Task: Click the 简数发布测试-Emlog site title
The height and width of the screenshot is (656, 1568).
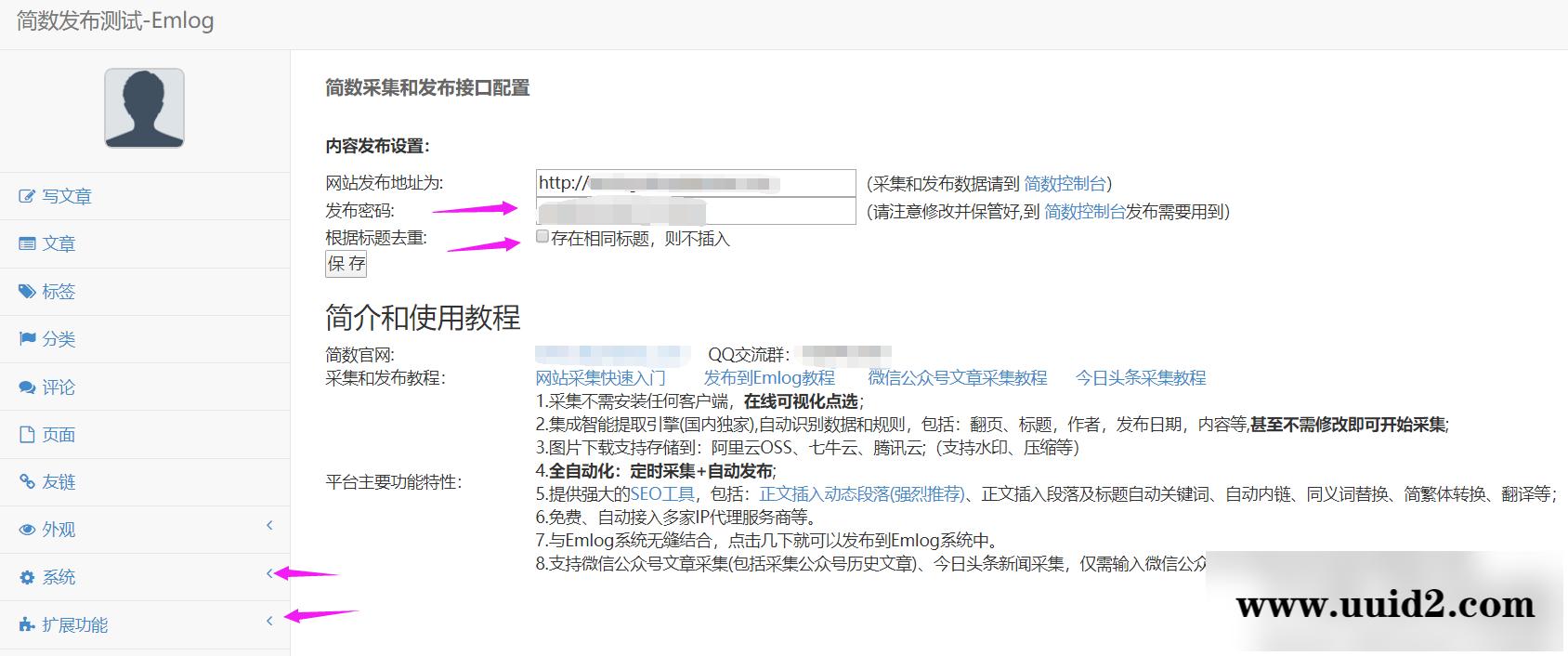Action: tap(115, 21)
